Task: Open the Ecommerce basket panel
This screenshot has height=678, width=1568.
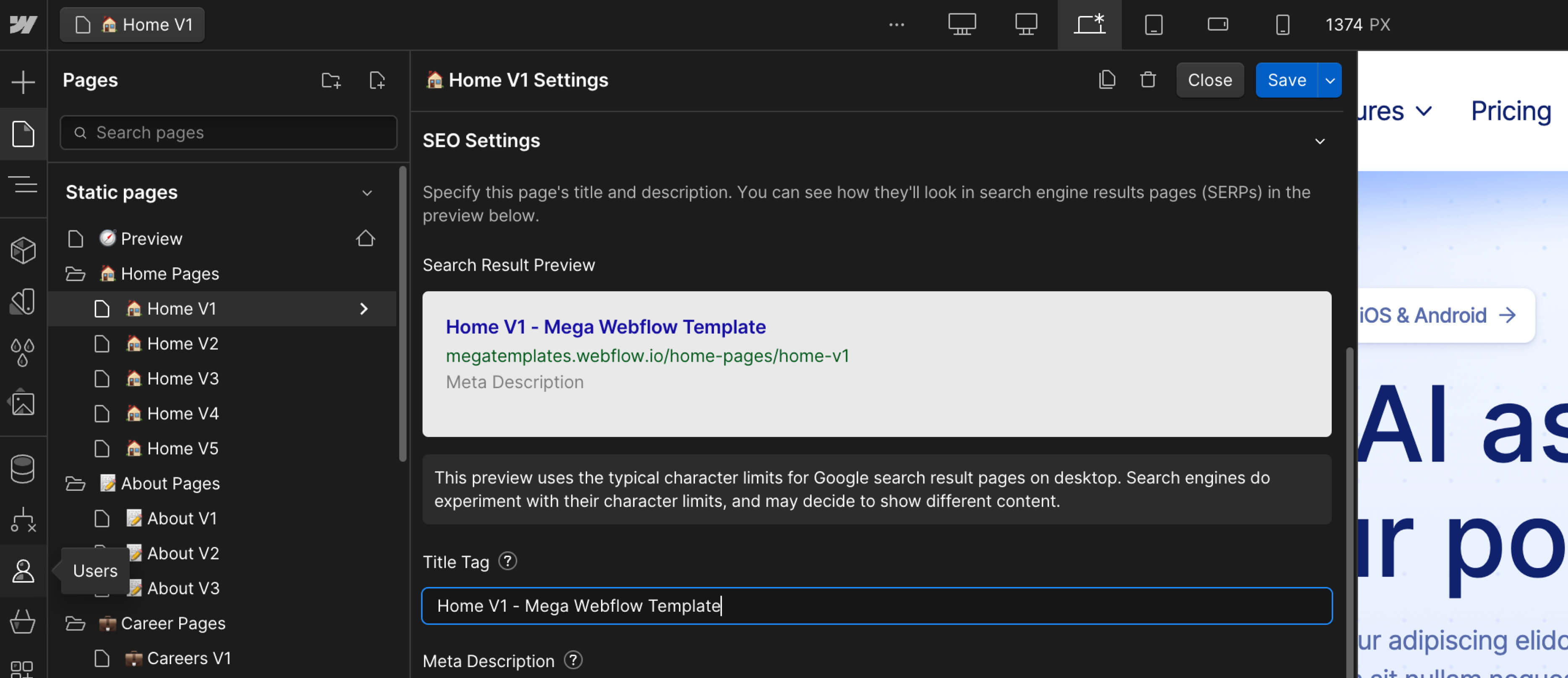Action: pyautogui.click(x=23, y=621)
